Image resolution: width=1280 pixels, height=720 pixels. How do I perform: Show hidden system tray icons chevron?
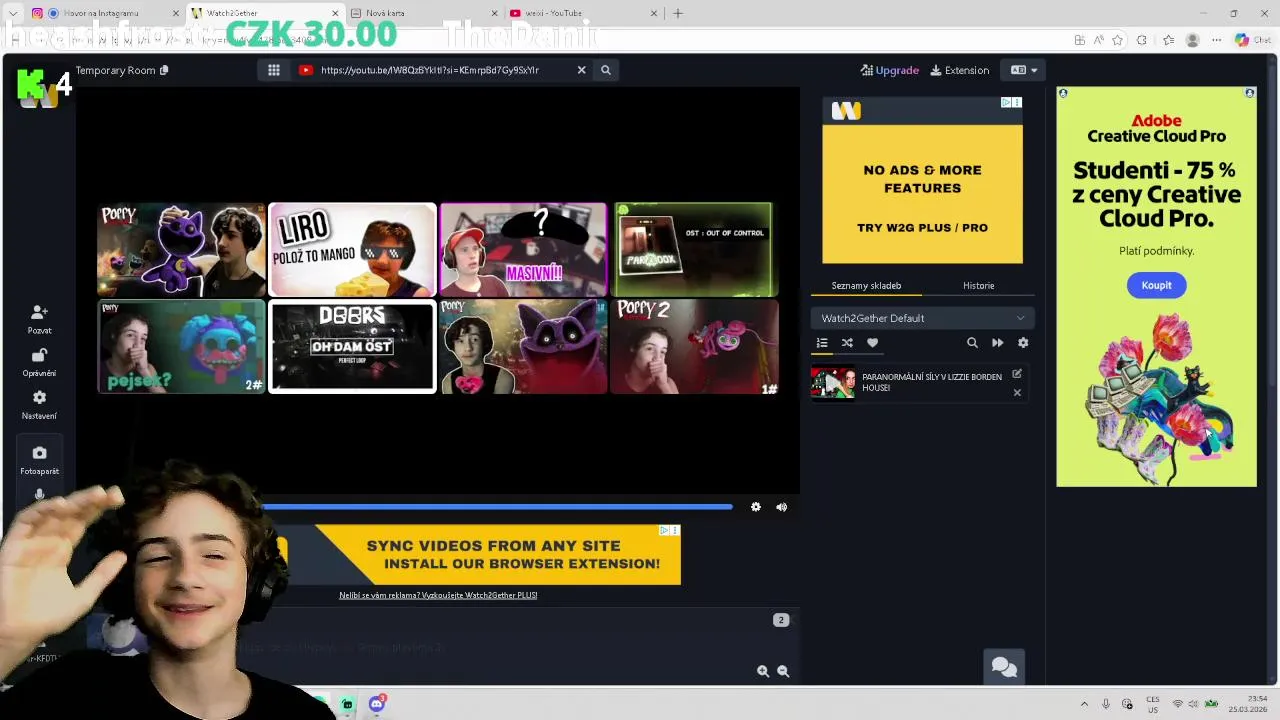(x=1084, y=704)
